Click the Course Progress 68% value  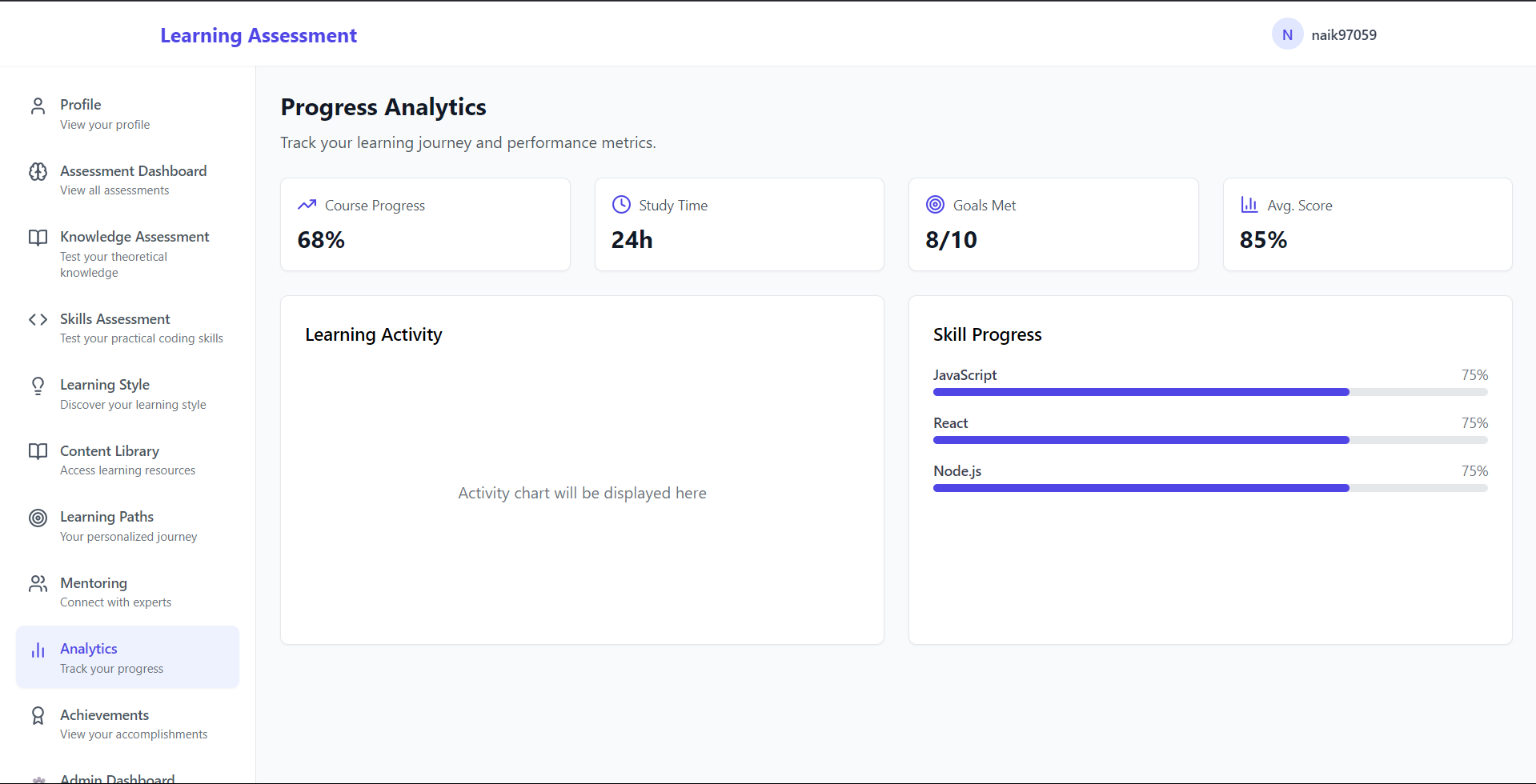click(x=321, y=240)
